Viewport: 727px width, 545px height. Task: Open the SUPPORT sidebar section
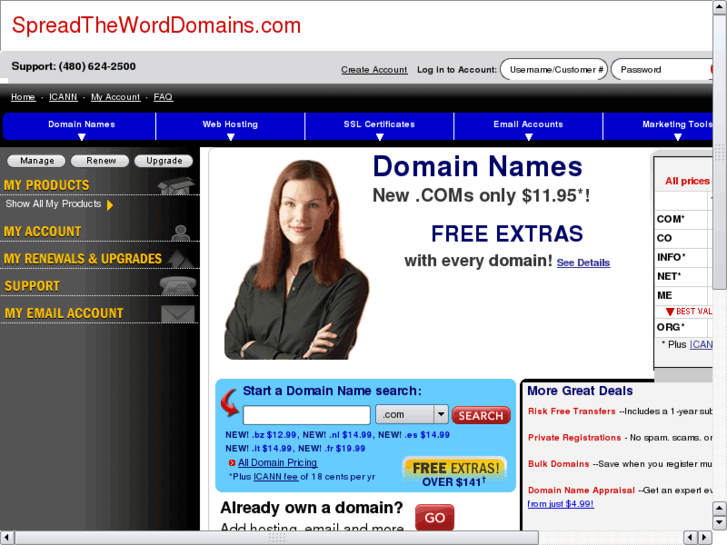pyautogui.click(x=32, y=286)
